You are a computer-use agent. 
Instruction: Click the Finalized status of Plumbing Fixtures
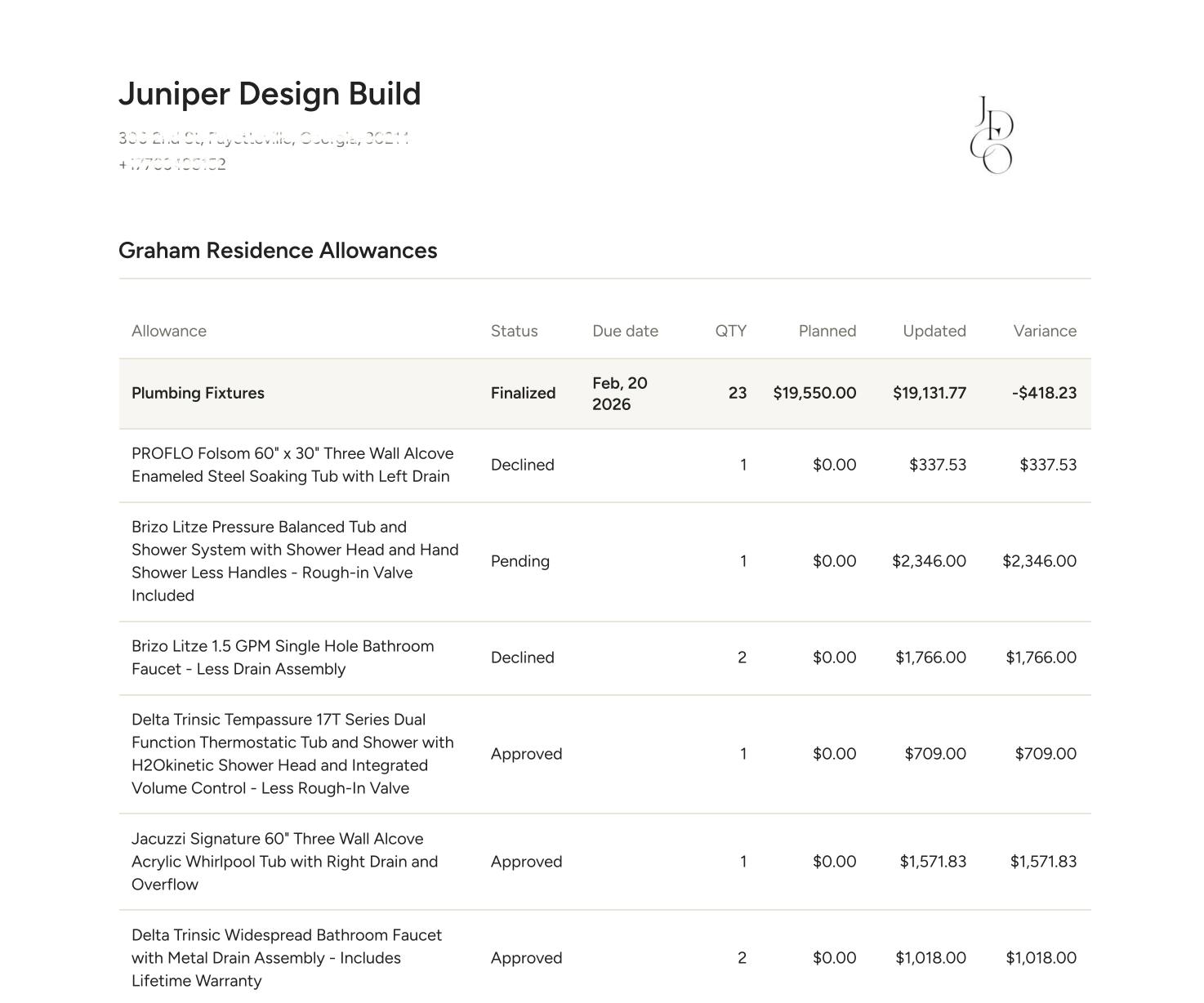tap(523, 393)
